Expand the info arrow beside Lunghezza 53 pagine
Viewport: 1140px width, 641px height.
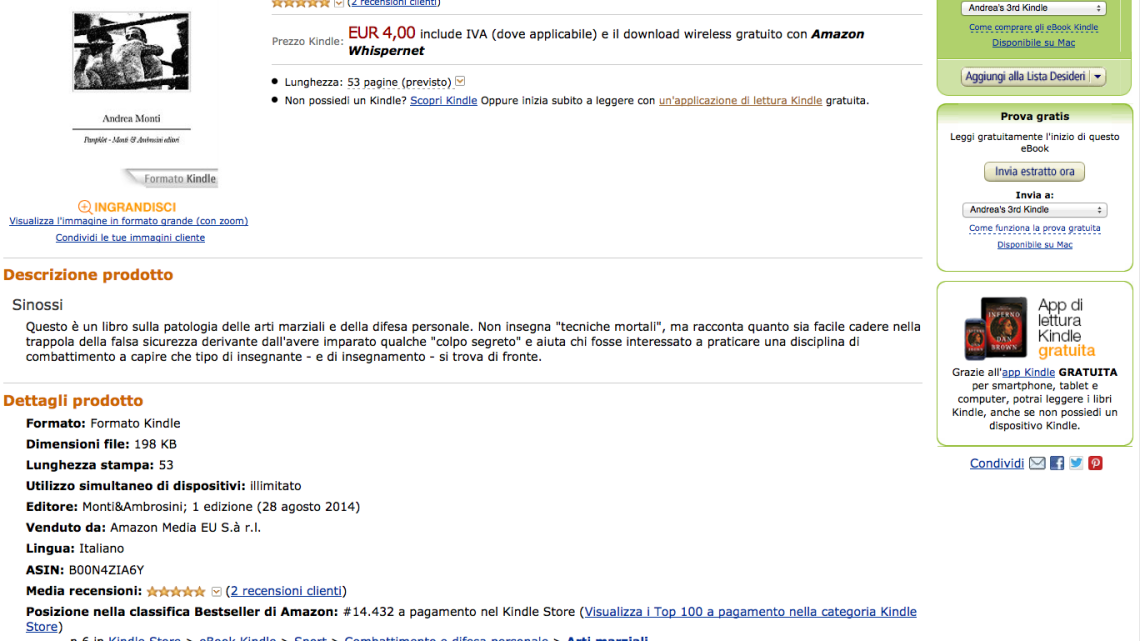pos(459,81)
